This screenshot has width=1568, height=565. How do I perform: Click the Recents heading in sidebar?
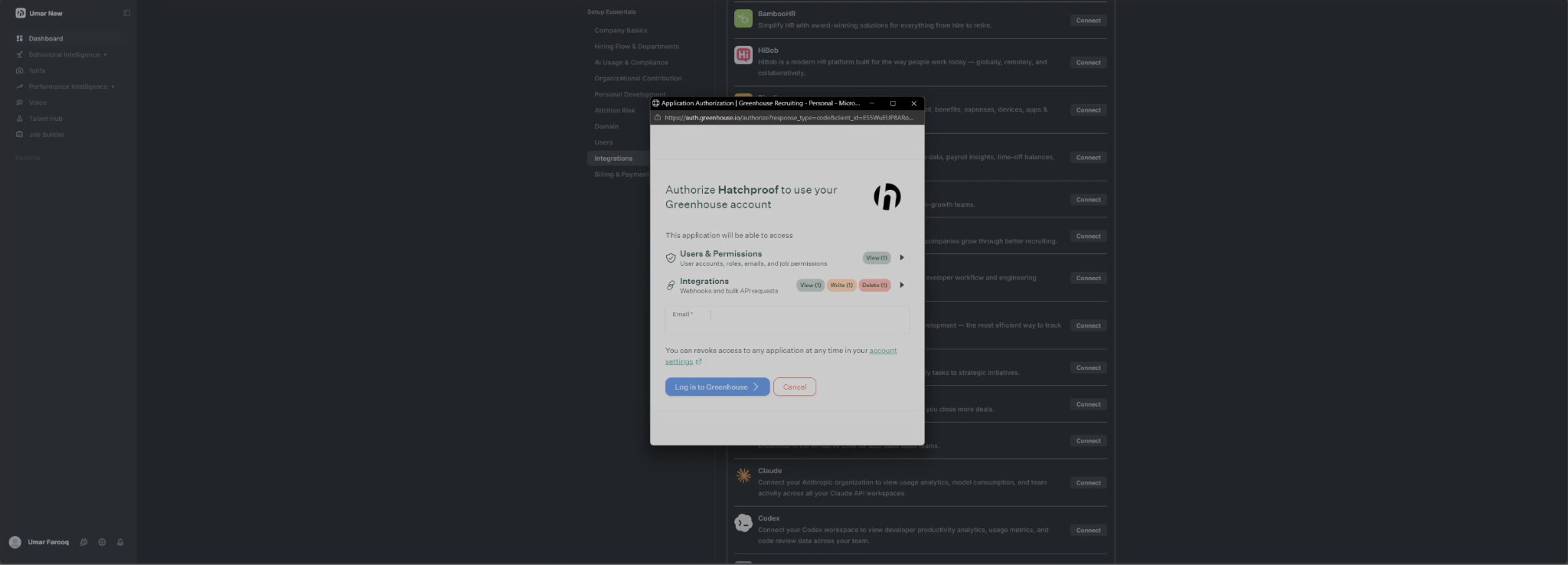[x=28, y=158]
